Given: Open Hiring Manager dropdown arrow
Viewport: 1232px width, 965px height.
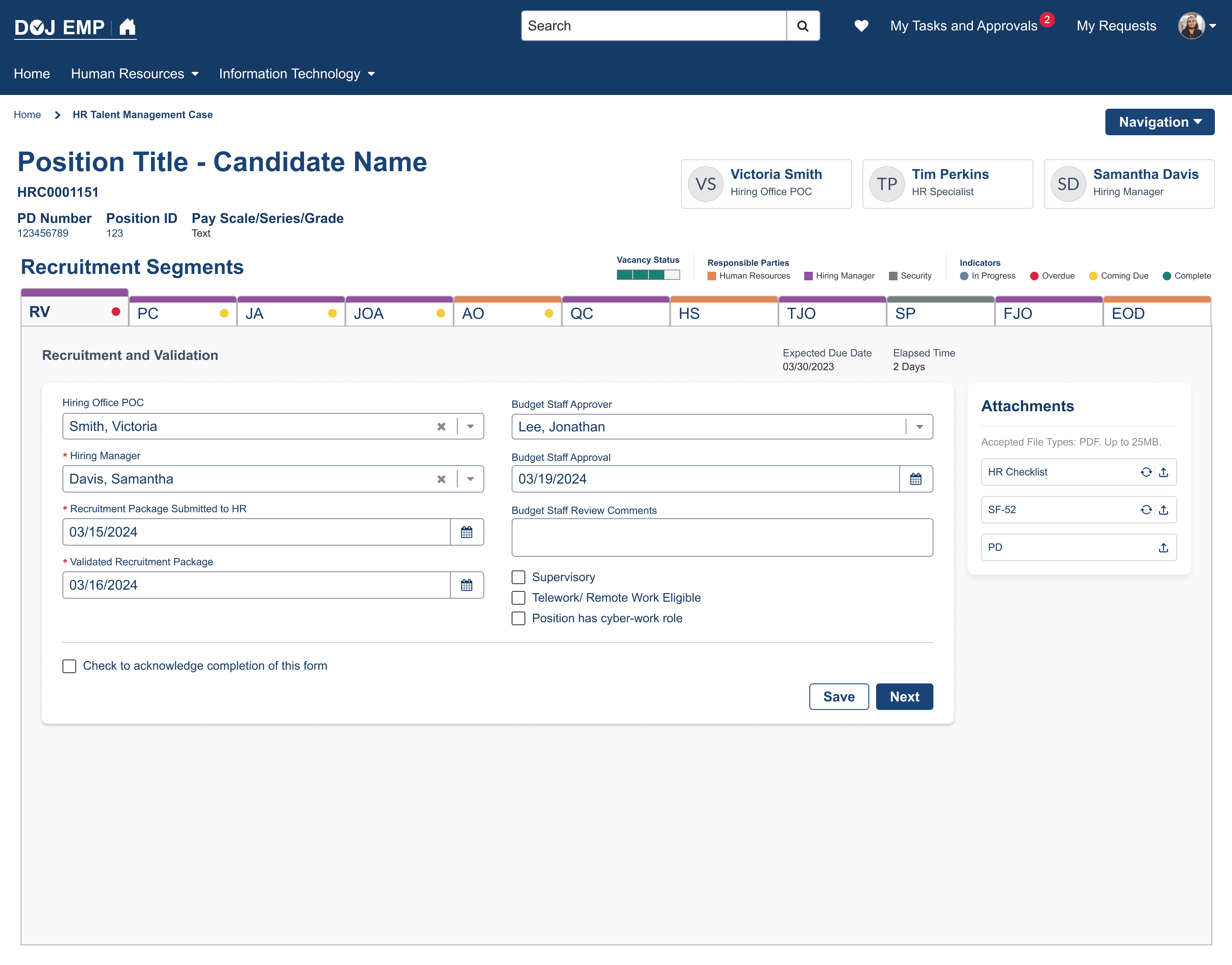Looking at the screenshot, I should coord(470,480).
